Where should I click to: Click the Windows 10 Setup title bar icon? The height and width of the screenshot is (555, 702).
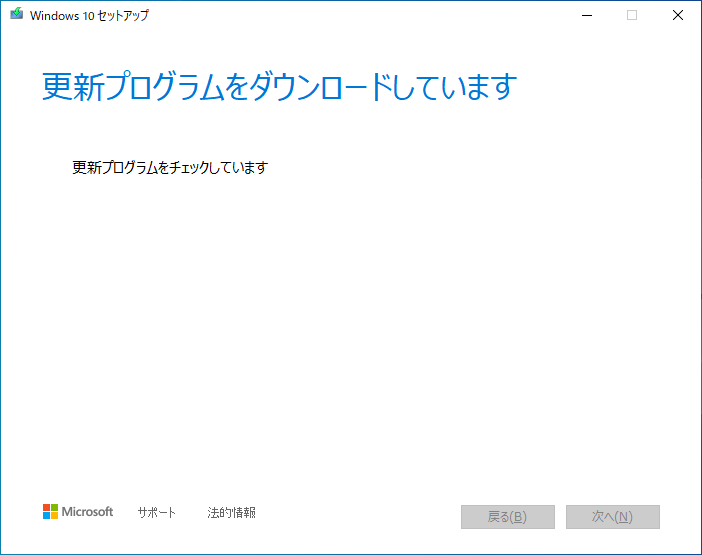[x=17, y=13]
